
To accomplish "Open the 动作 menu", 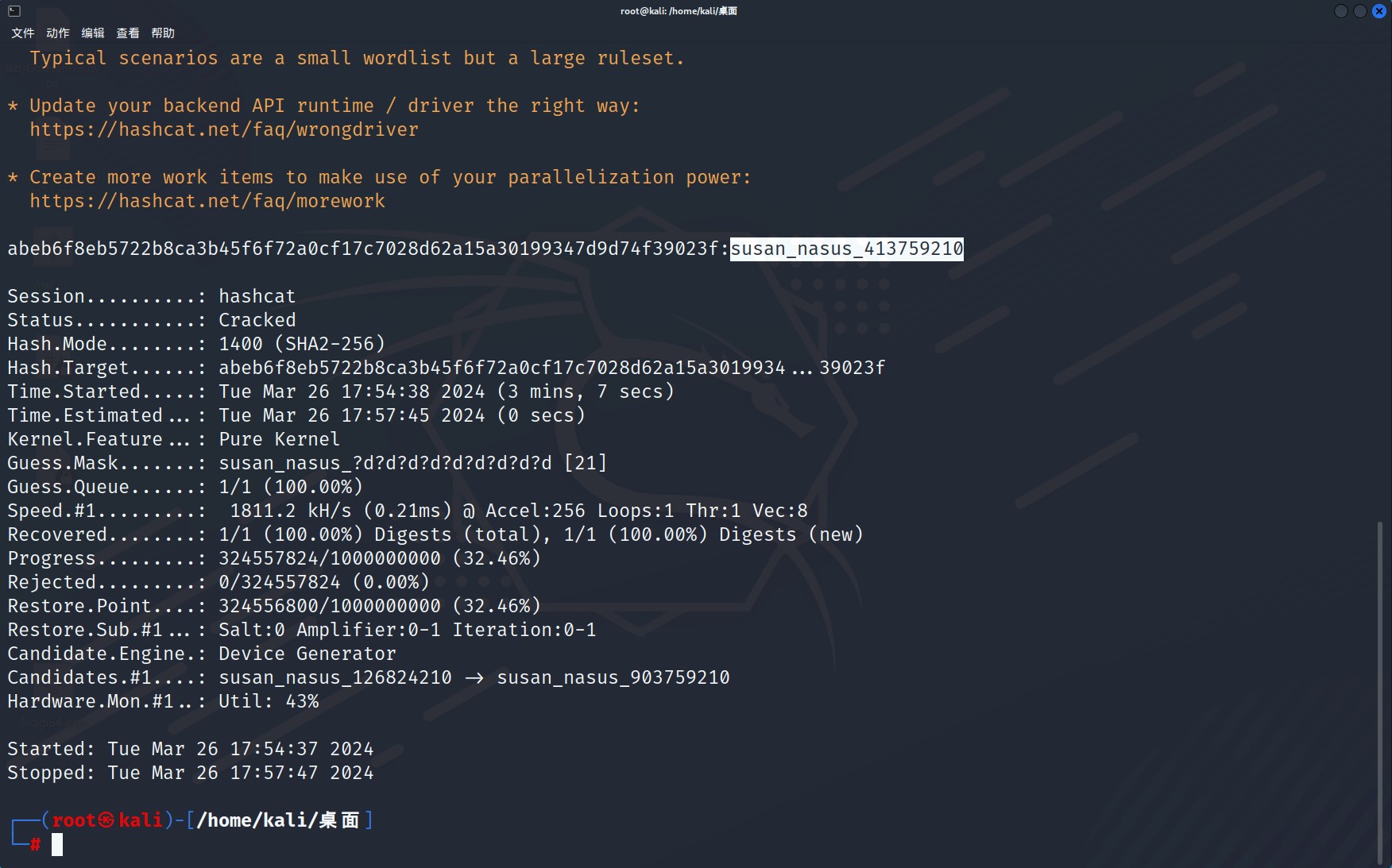I will 58,33.
